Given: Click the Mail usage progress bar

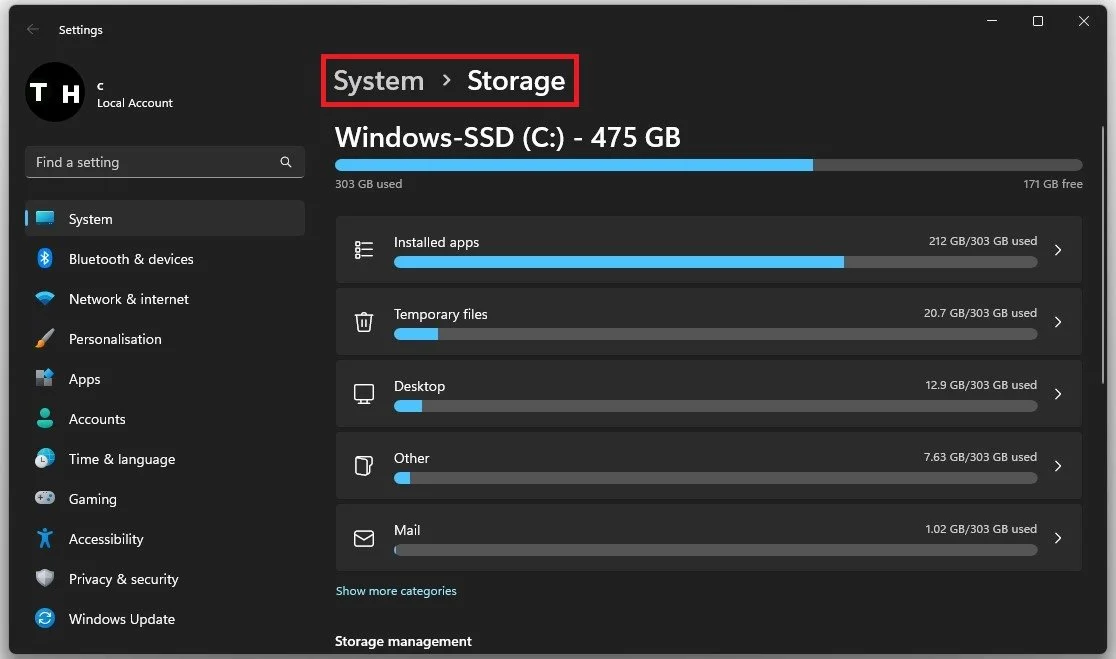Looking at the screenshot, I should pos(715,550).
